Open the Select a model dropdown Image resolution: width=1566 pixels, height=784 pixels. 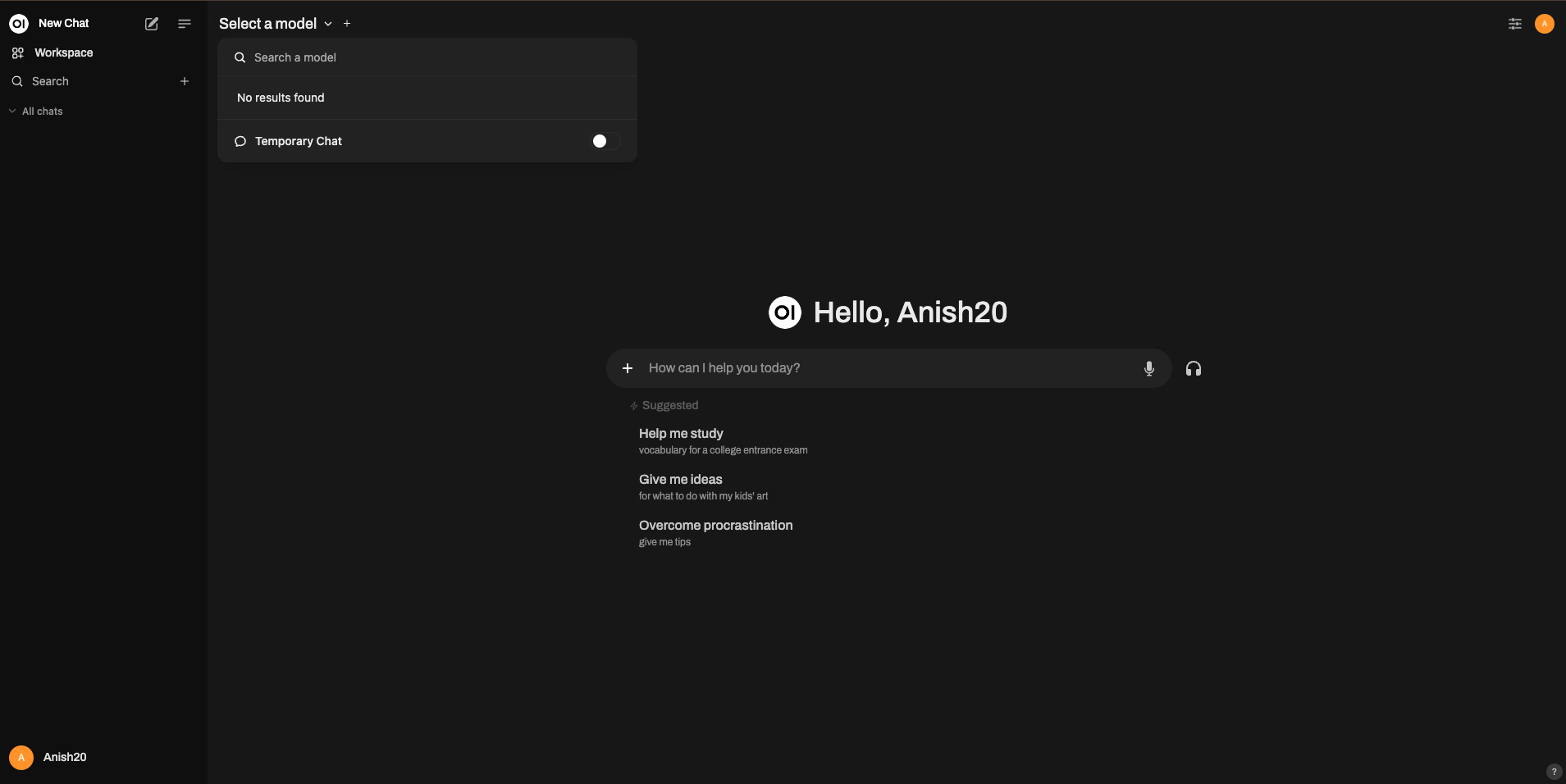276,23
